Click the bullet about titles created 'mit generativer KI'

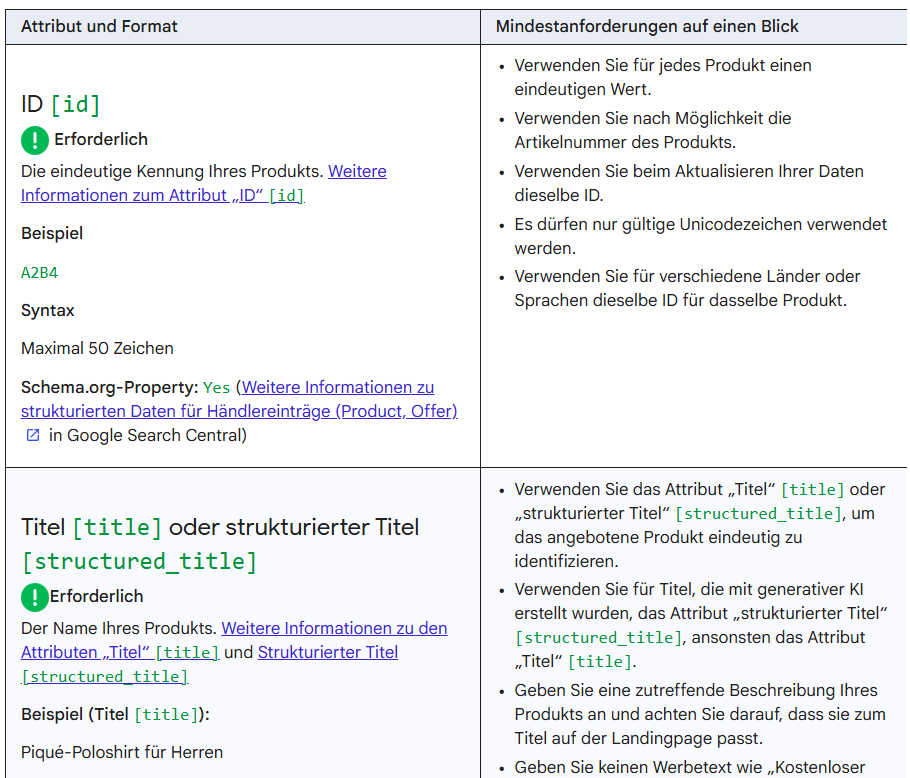pyautogui.click(x=701, y=625)
